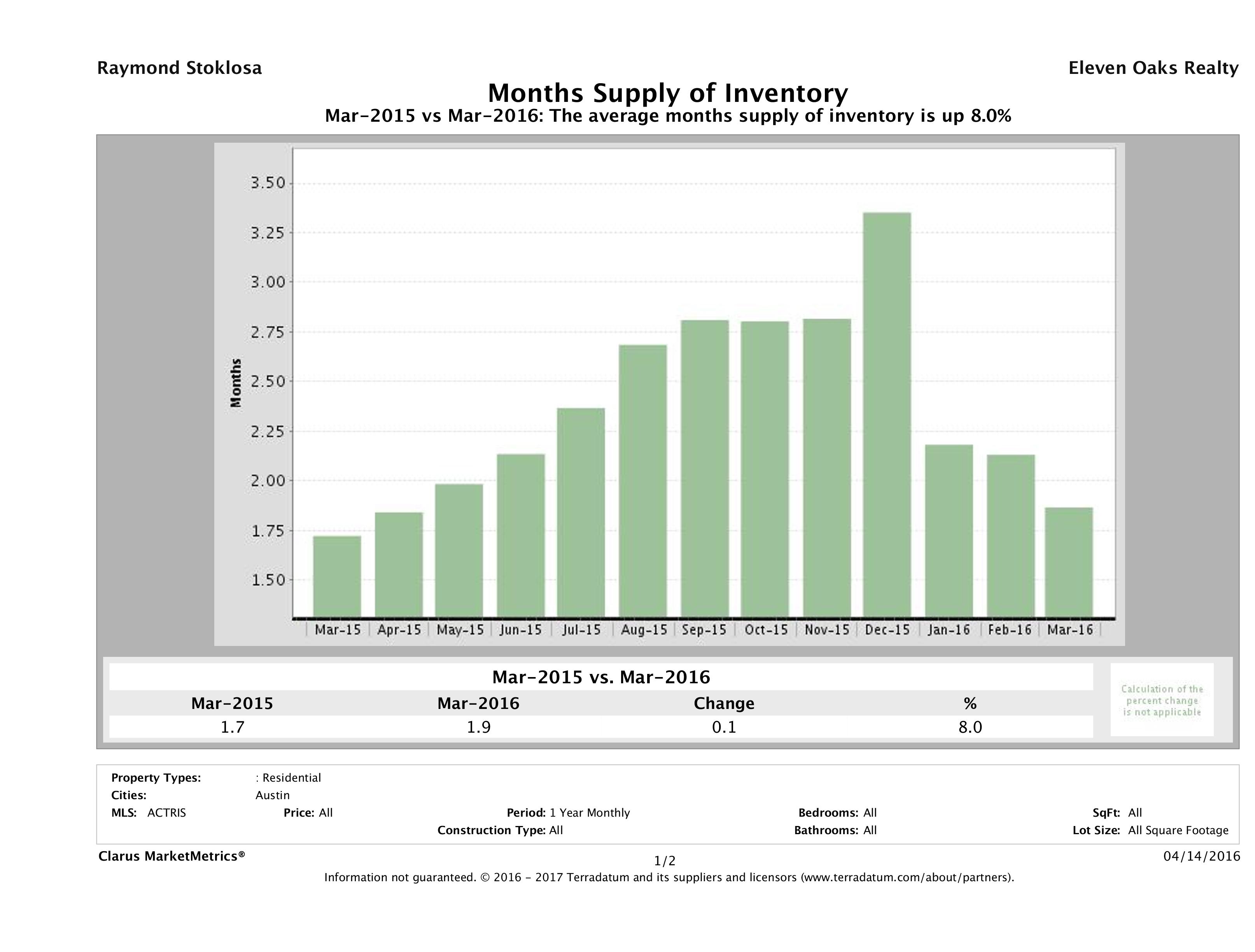
Task: Click the Mar-16 bar in chart
Action: coord(1069,562)
